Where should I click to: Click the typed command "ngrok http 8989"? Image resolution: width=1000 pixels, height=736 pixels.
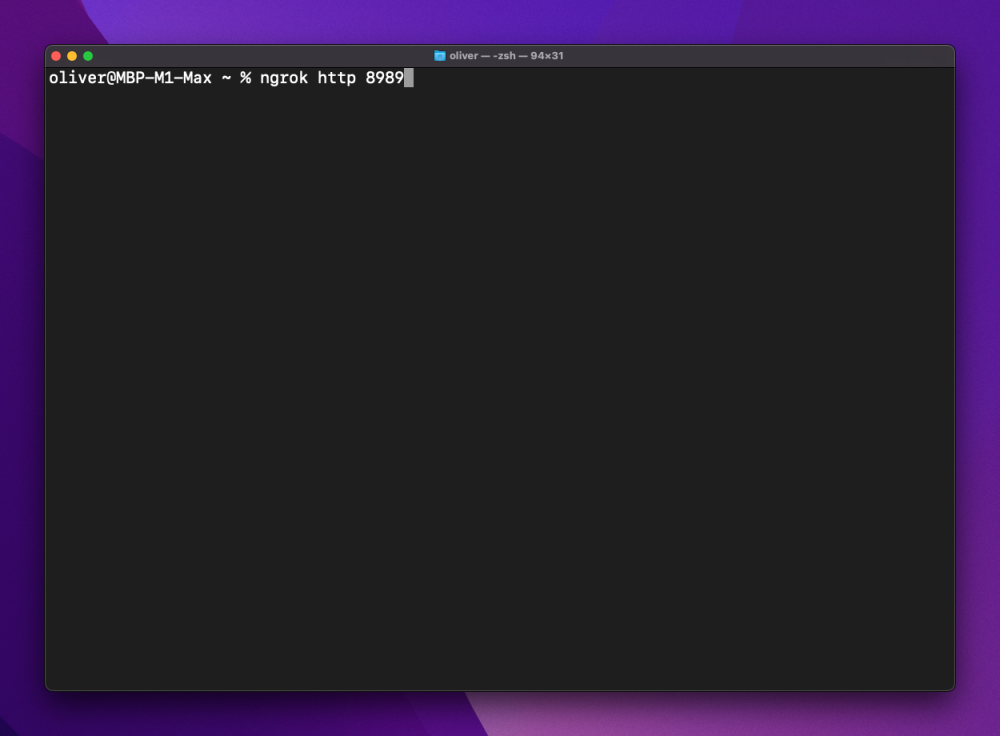click(x=332, y=78)
